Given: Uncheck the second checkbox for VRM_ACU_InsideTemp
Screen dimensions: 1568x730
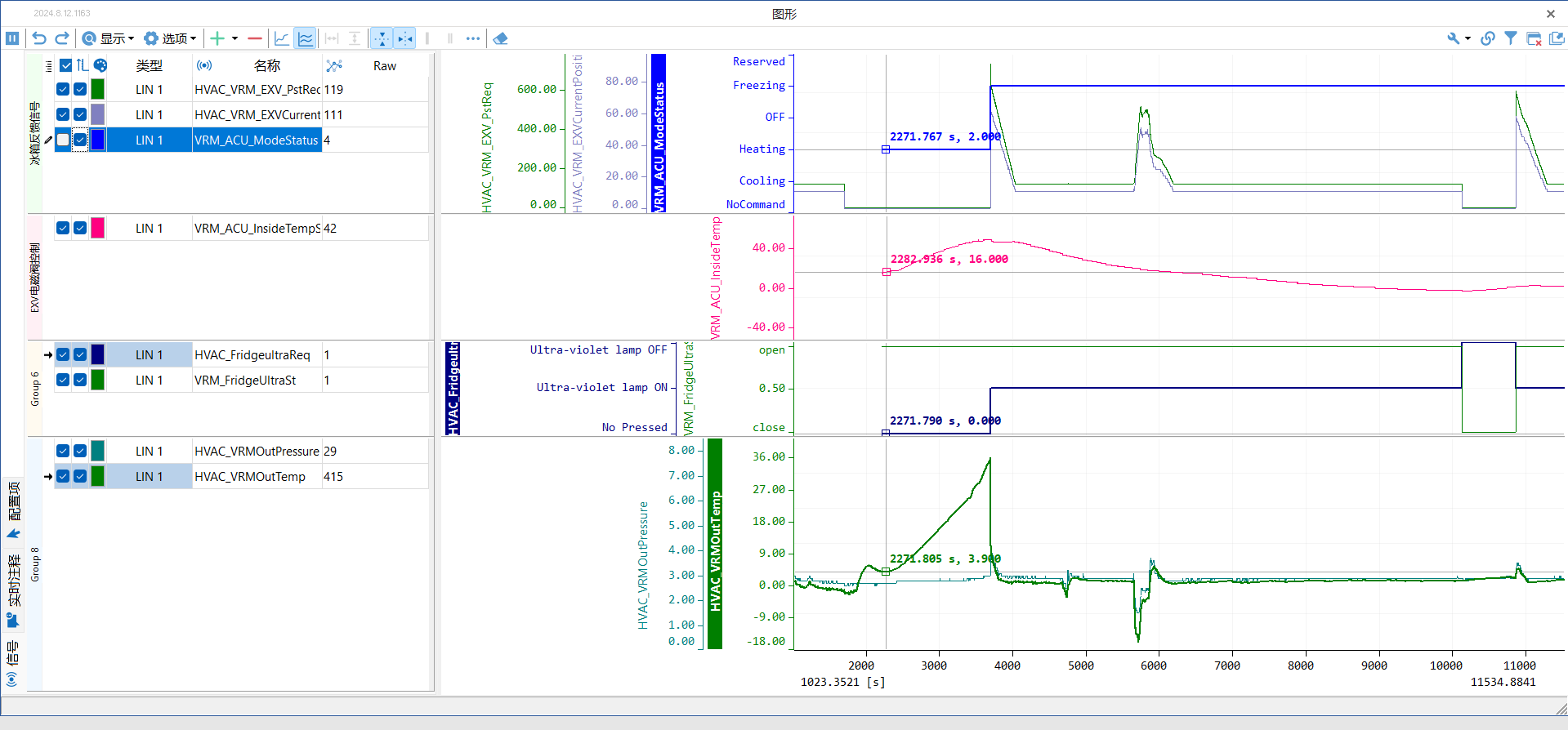Looking at the screenshot, I should tap(80, 228).
